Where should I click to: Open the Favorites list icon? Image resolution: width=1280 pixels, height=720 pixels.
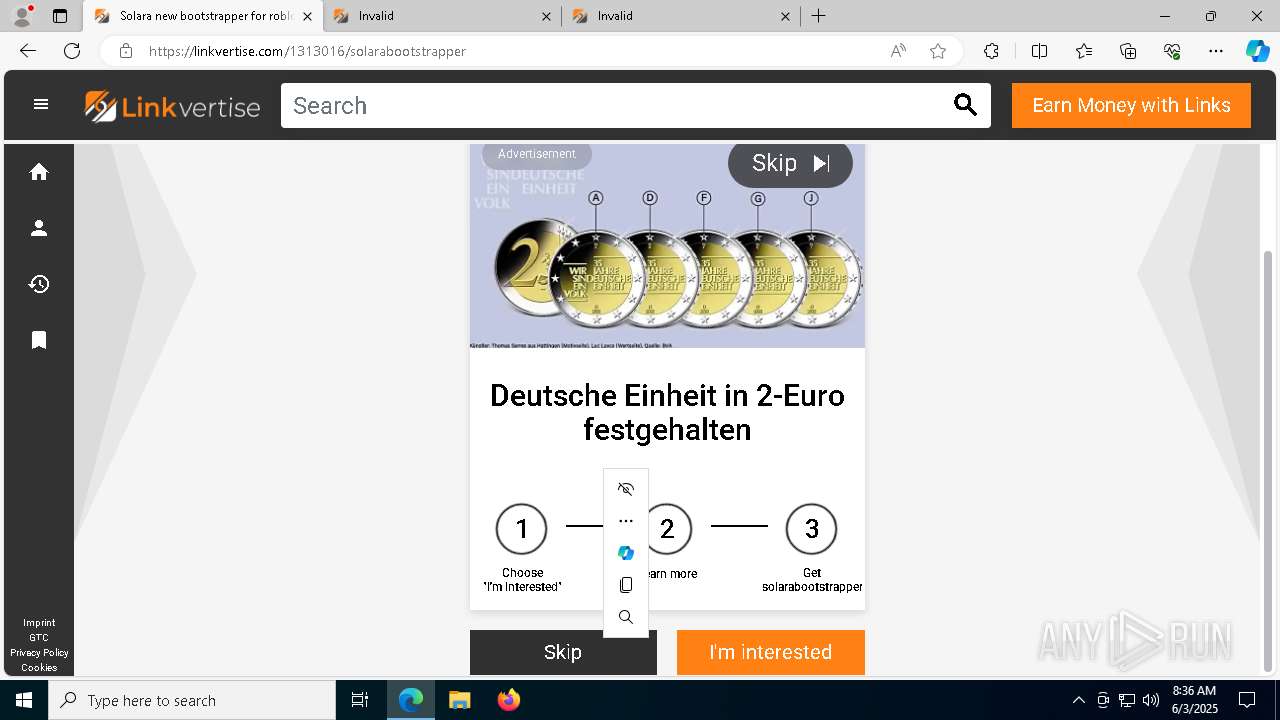click(x=1084, y=51)
